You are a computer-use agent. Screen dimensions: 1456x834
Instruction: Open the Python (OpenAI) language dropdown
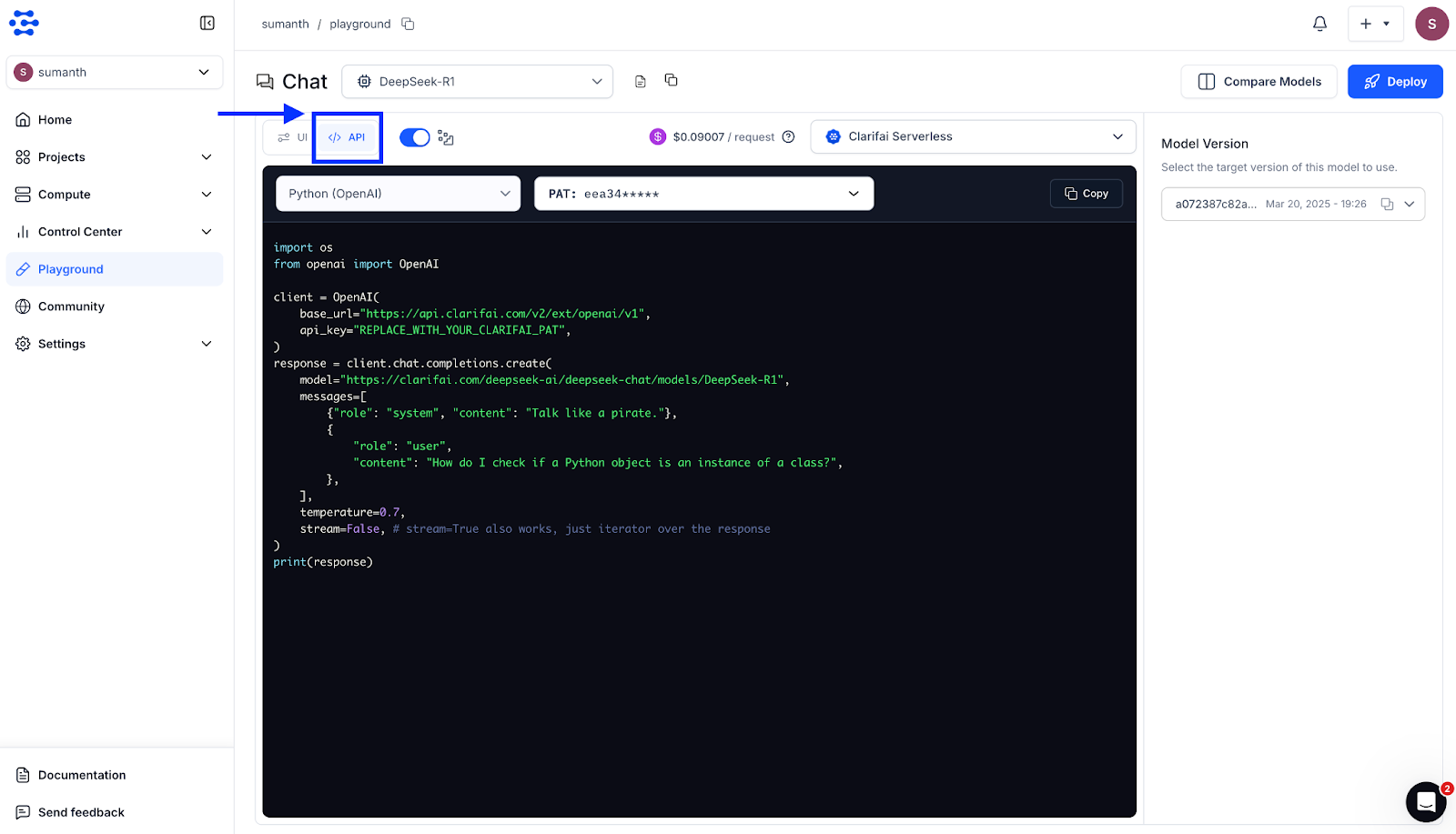[x=398, y=194]
